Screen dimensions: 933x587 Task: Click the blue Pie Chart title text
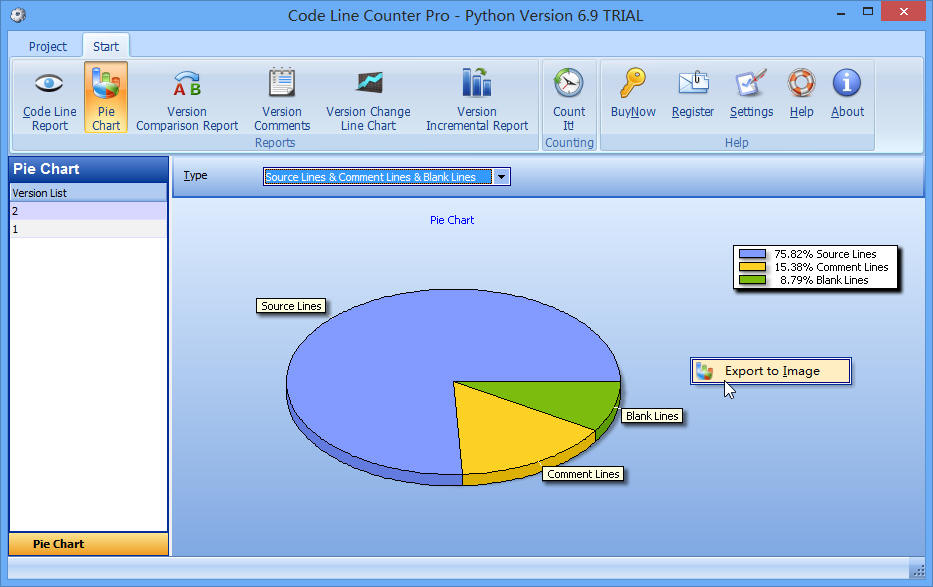(452, 220)
